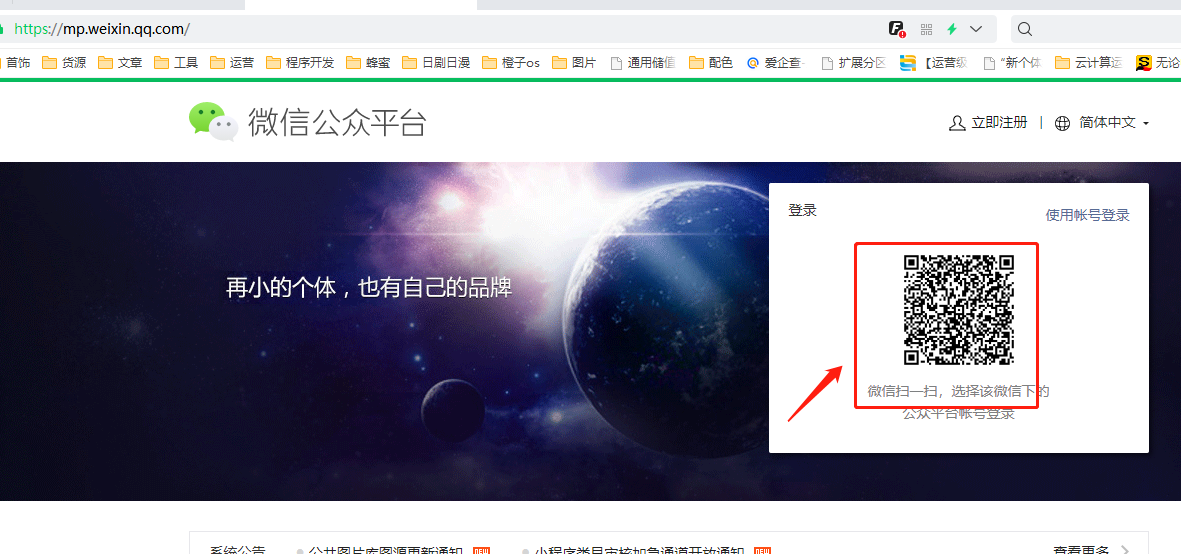Open the 橙子os bookmark folder
Viewport: 1181px width, 554px height.
pyautogui.click(x=511, y=62)
